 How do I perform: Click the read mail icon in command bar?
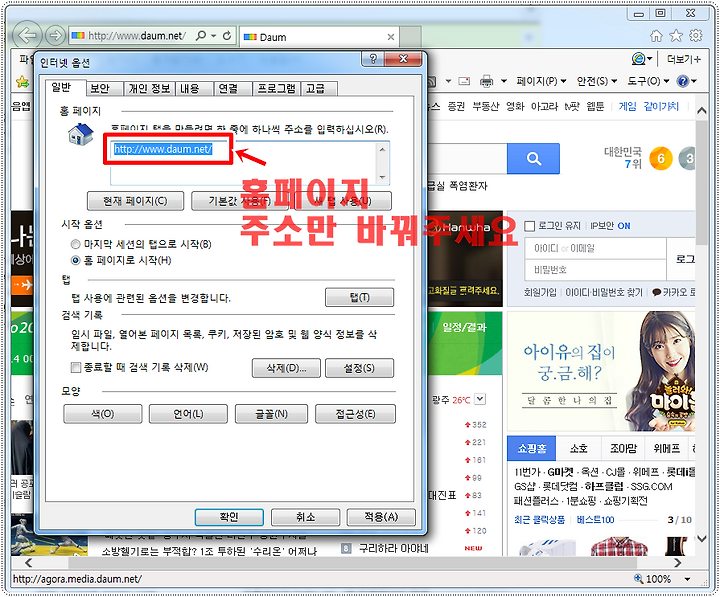pos(464,81)
